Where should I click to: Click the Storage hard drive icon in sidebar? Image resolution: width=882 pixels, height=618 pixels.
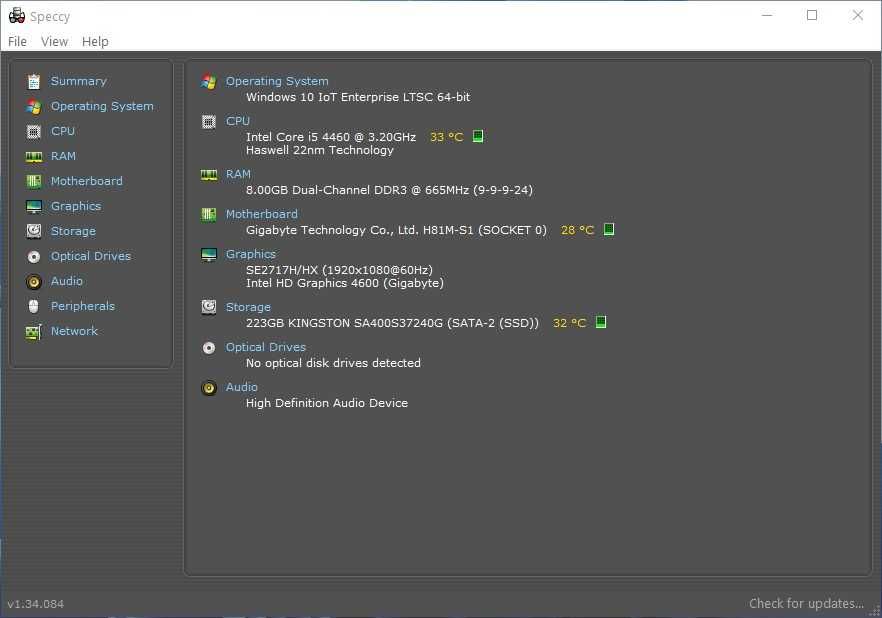[34, 231]
